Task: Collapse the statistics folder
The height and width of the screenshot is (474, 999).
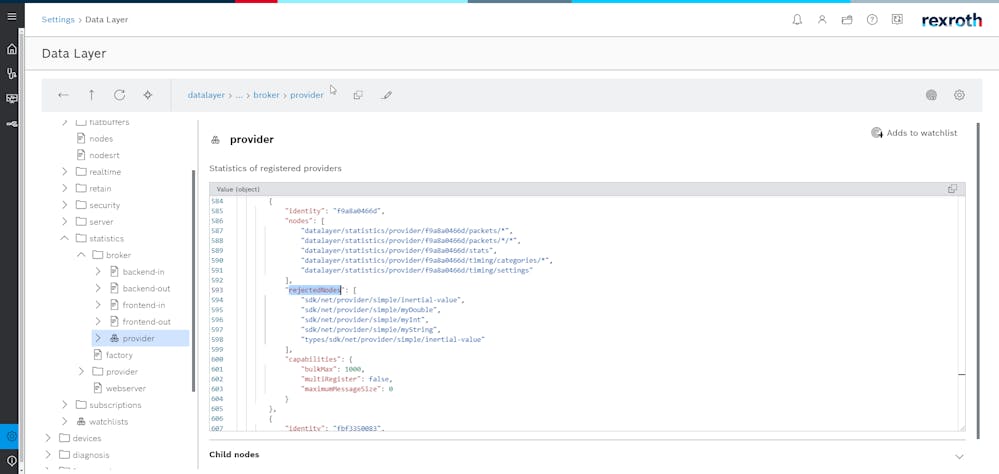Action: pos(65,239)
